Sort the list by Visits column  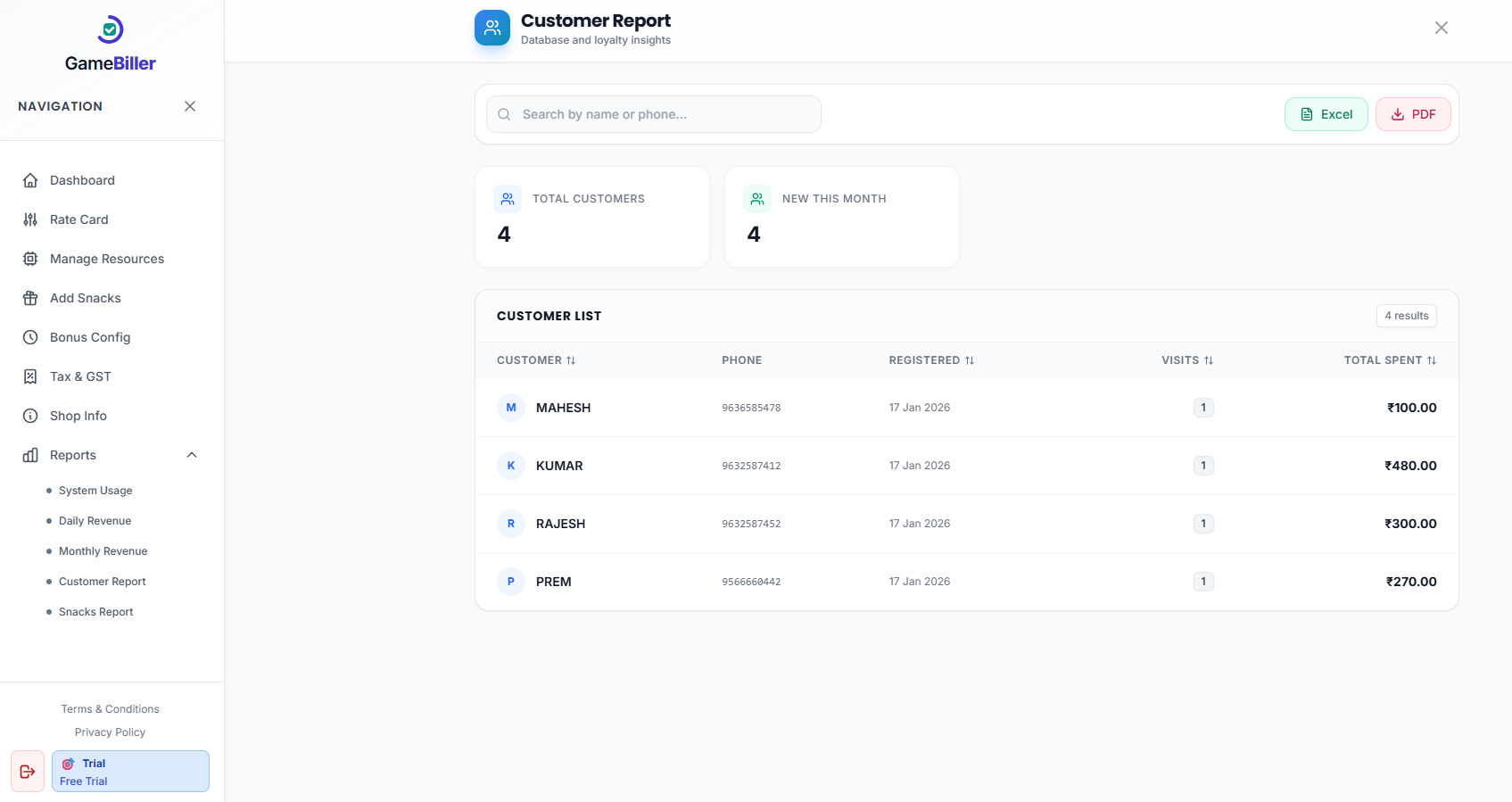(x=1187, y=360)
